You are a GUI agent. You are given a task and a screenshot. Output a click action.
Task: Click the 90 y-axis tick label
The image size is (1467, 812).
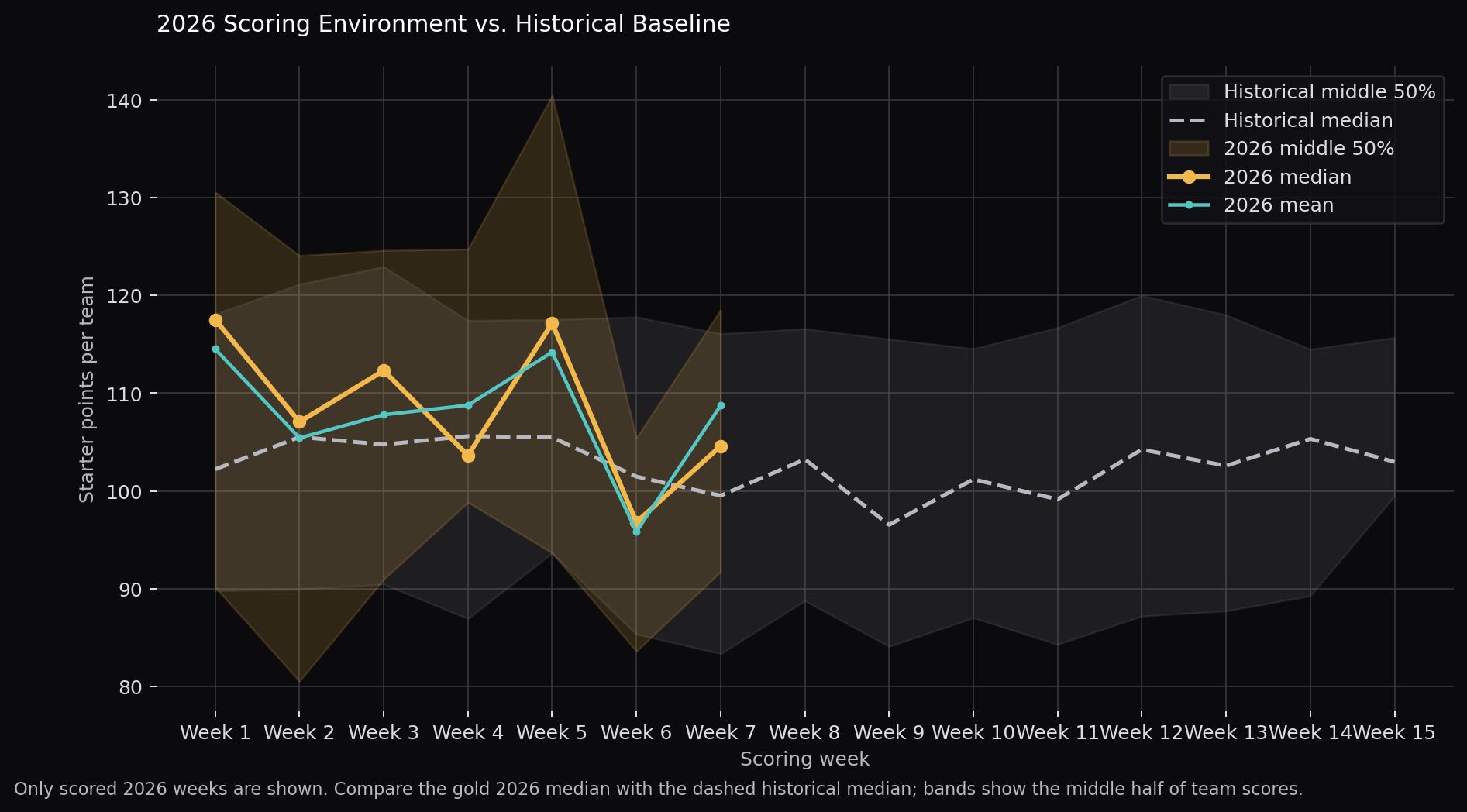(130, 589)
